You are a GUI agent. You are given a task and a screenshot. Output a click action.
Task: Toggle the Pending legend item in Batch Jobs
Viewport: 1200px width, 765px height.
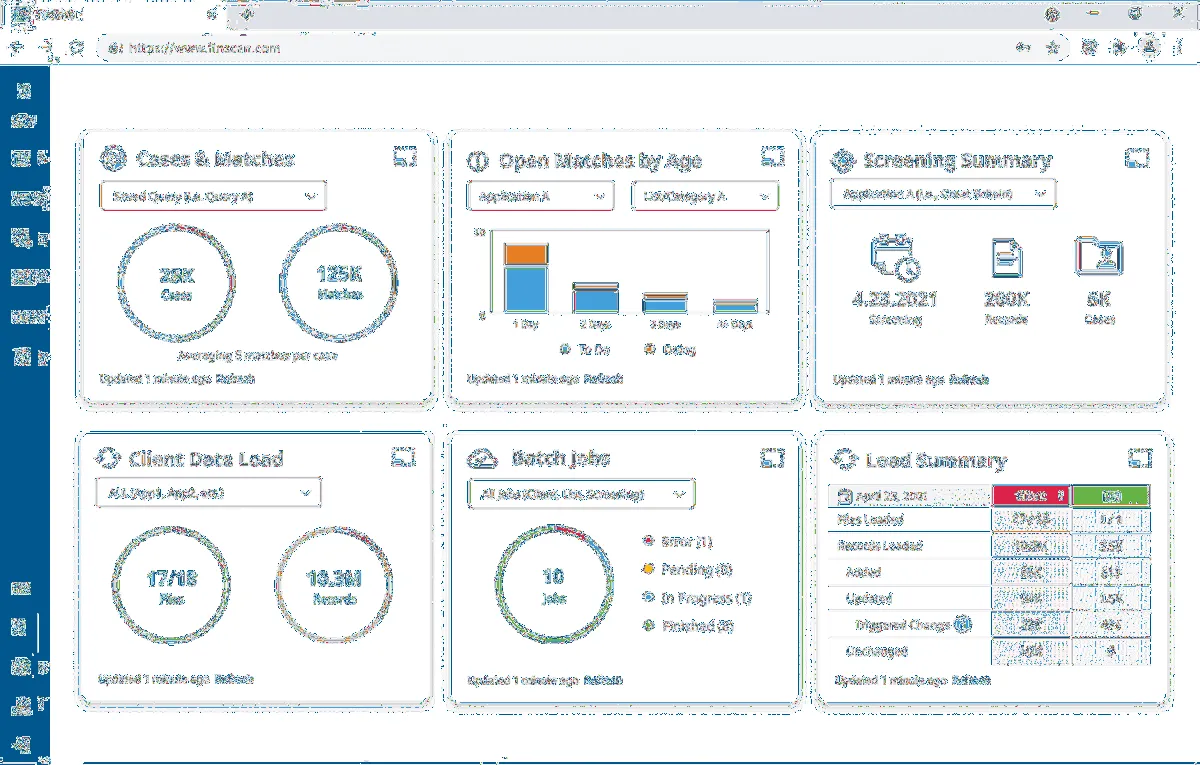pos(695,569)
